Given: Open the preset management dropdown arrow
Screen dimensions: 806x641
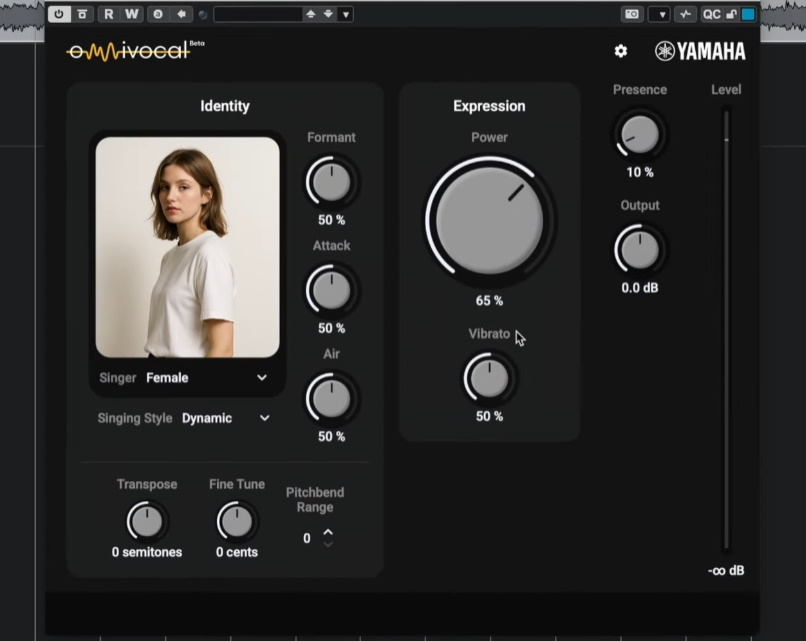Looking at the screenshot, I should (x=346, y=14).
